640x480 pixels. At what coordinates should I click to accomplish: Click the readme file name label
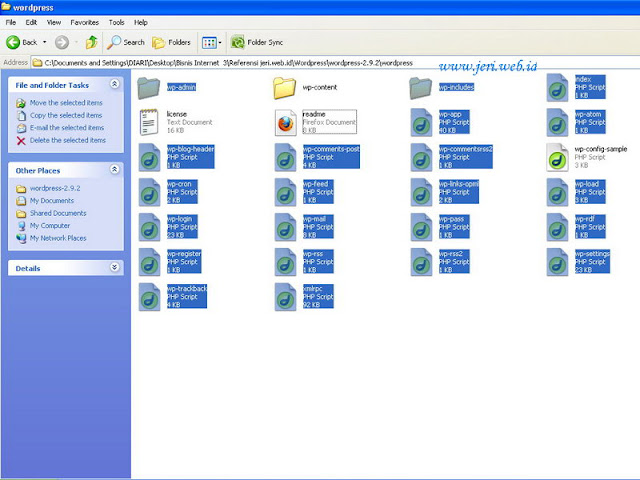coord(314,114)
